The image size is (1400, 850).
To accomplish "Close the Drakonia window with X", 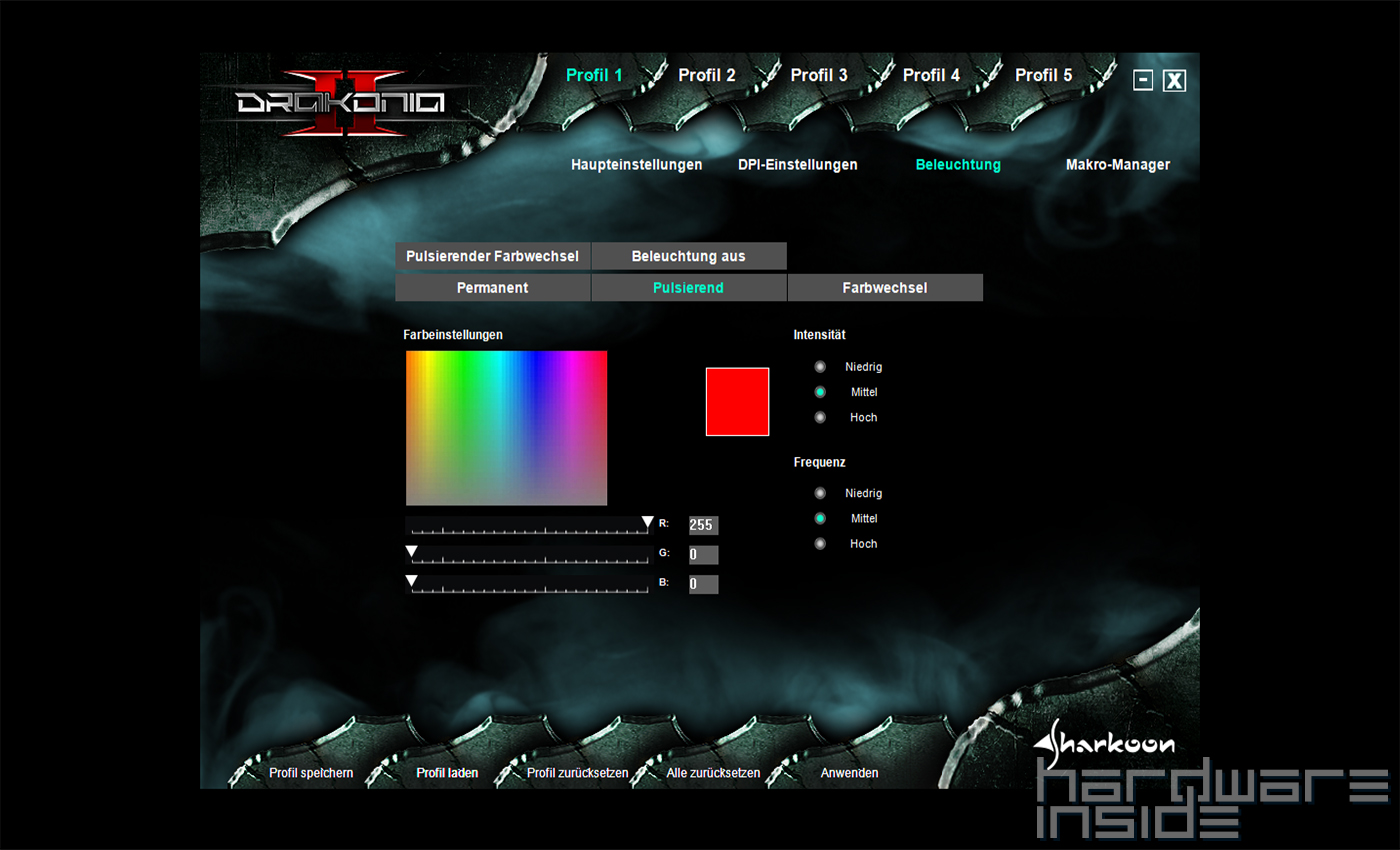I will (x=1175, y=81).
